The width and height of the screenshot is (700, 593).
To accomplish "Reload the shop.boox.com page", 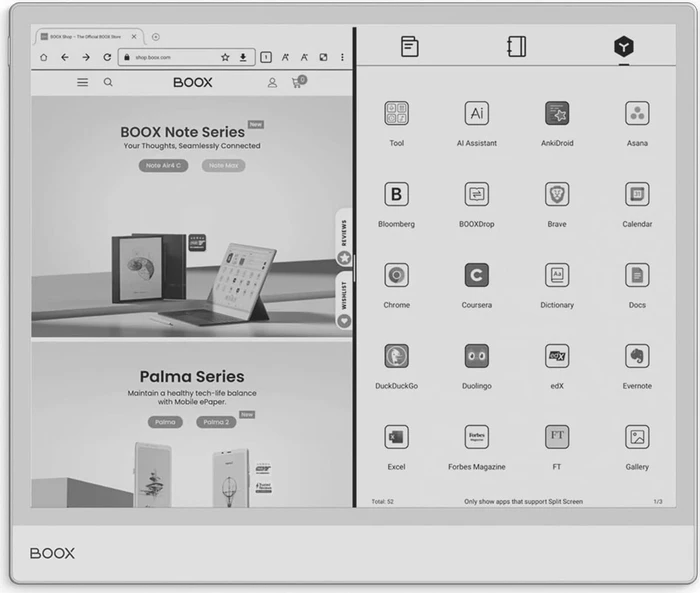I will coord(107,57).
